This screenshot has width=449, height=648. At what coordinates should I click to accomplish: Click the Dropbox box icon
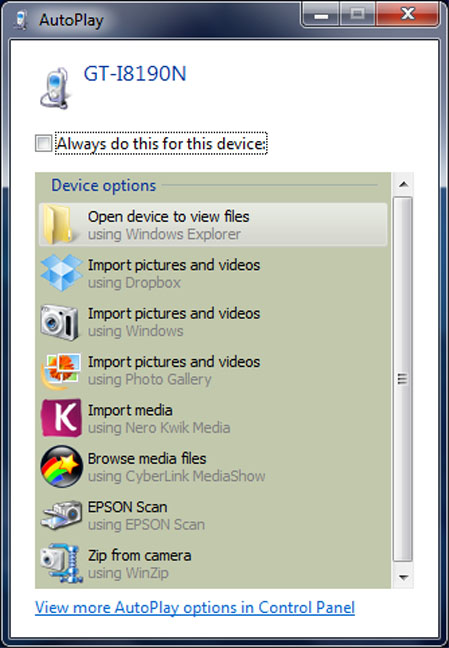click(x=62, y=273)
